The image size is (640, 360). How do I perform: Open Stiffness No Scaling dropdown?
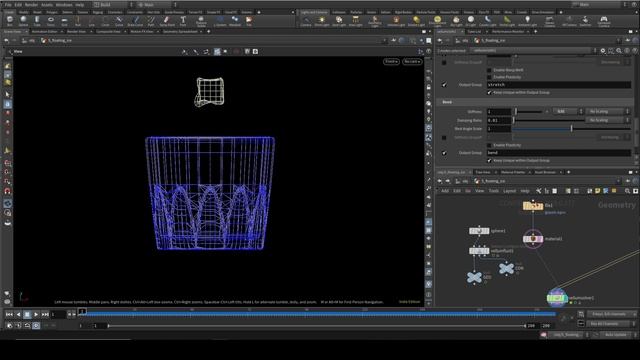tap(608, 111)
